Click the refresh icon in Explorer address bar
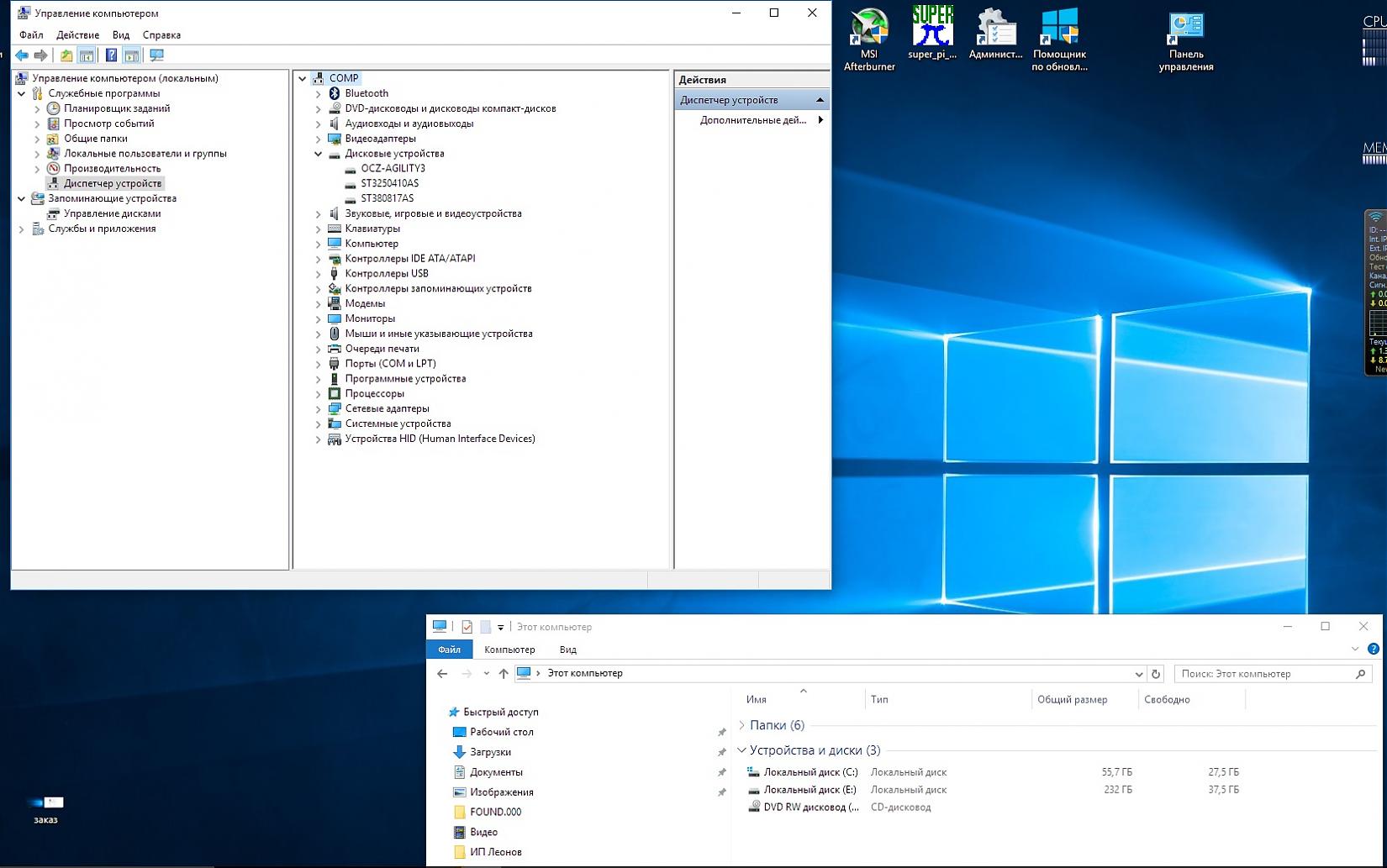1387x868 pixels. (x=1156, y=674)
